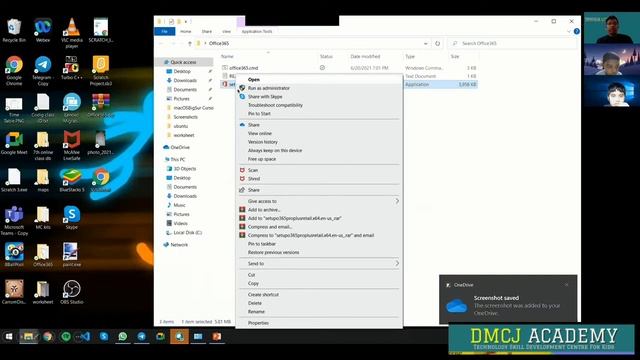Choose Create shortcut
This screenshot has height=360, width=640.
[x=263, y=295]
